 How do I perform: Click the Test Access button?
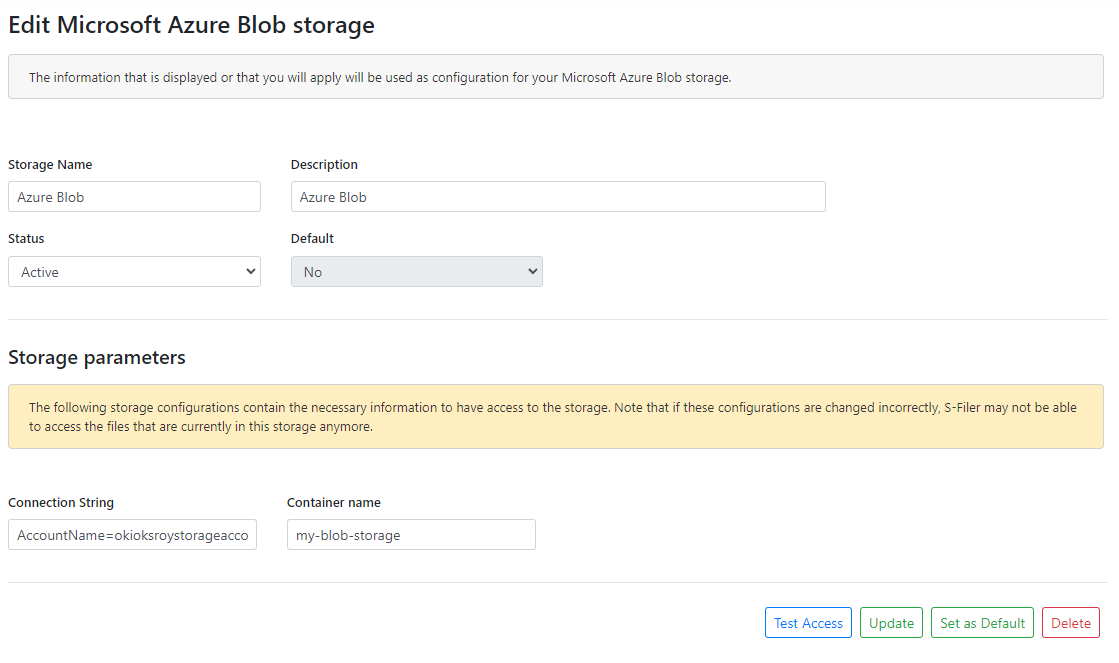(x=808, y=623)
